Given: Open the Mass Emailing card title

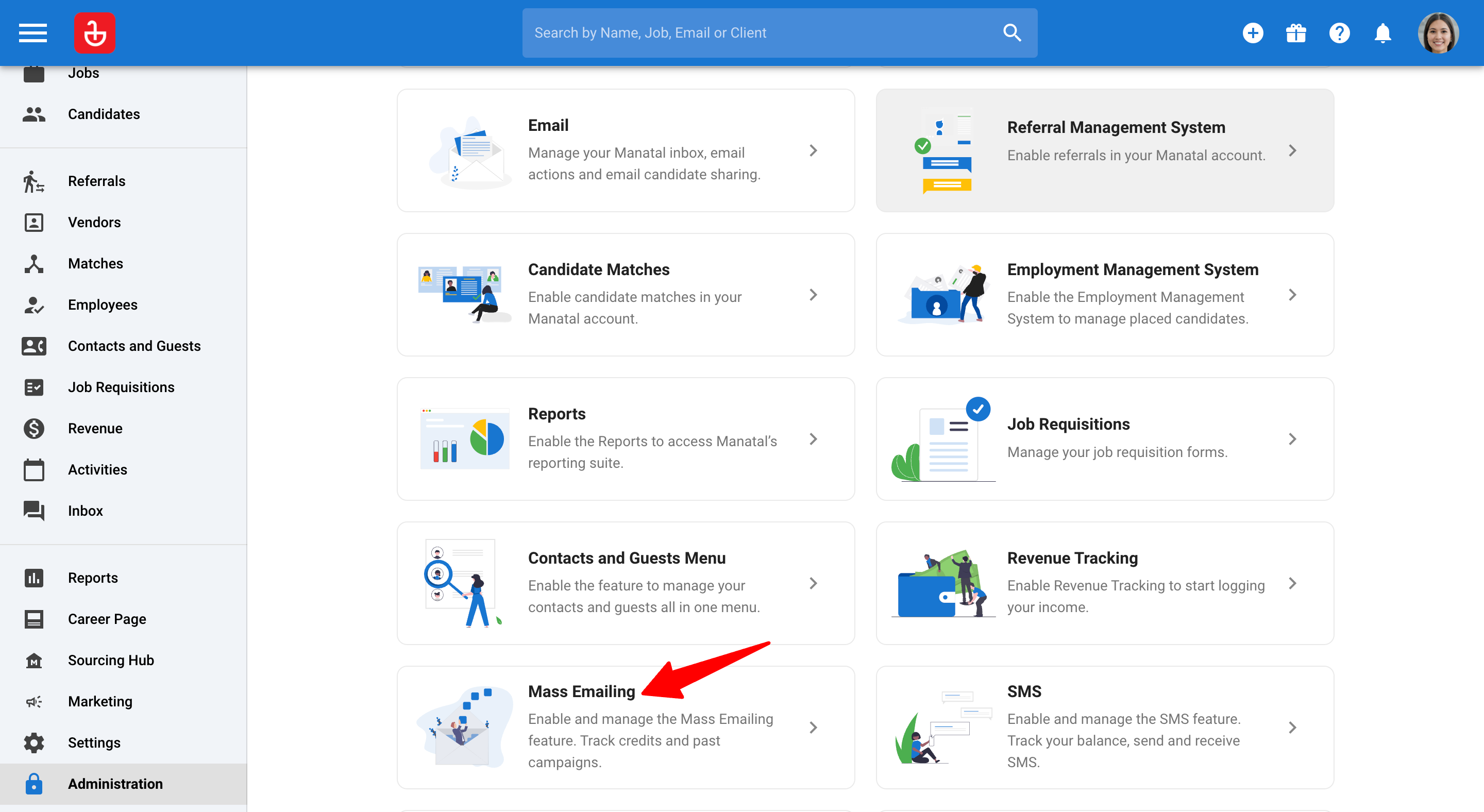Looking at the screenshot, I should (581, 691).
